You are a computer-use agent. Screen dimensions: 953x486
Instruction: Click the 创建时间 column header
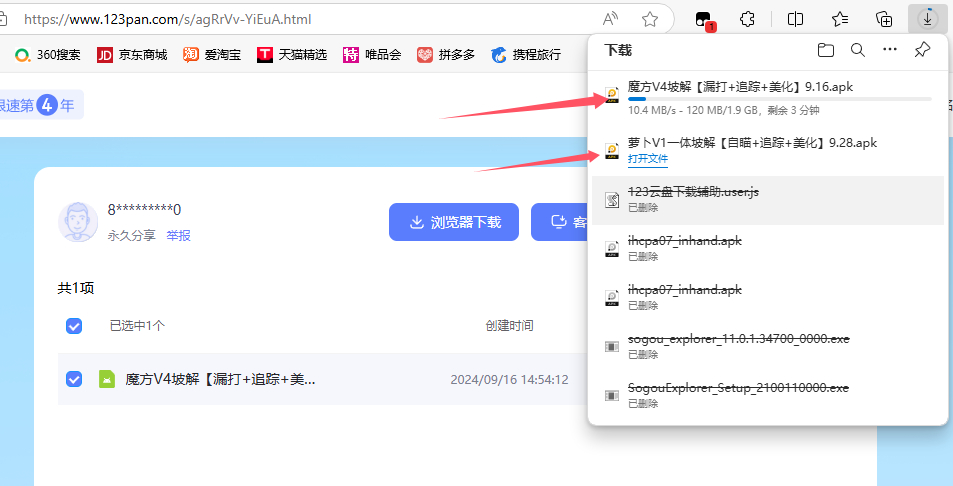(x=509, y=326)
